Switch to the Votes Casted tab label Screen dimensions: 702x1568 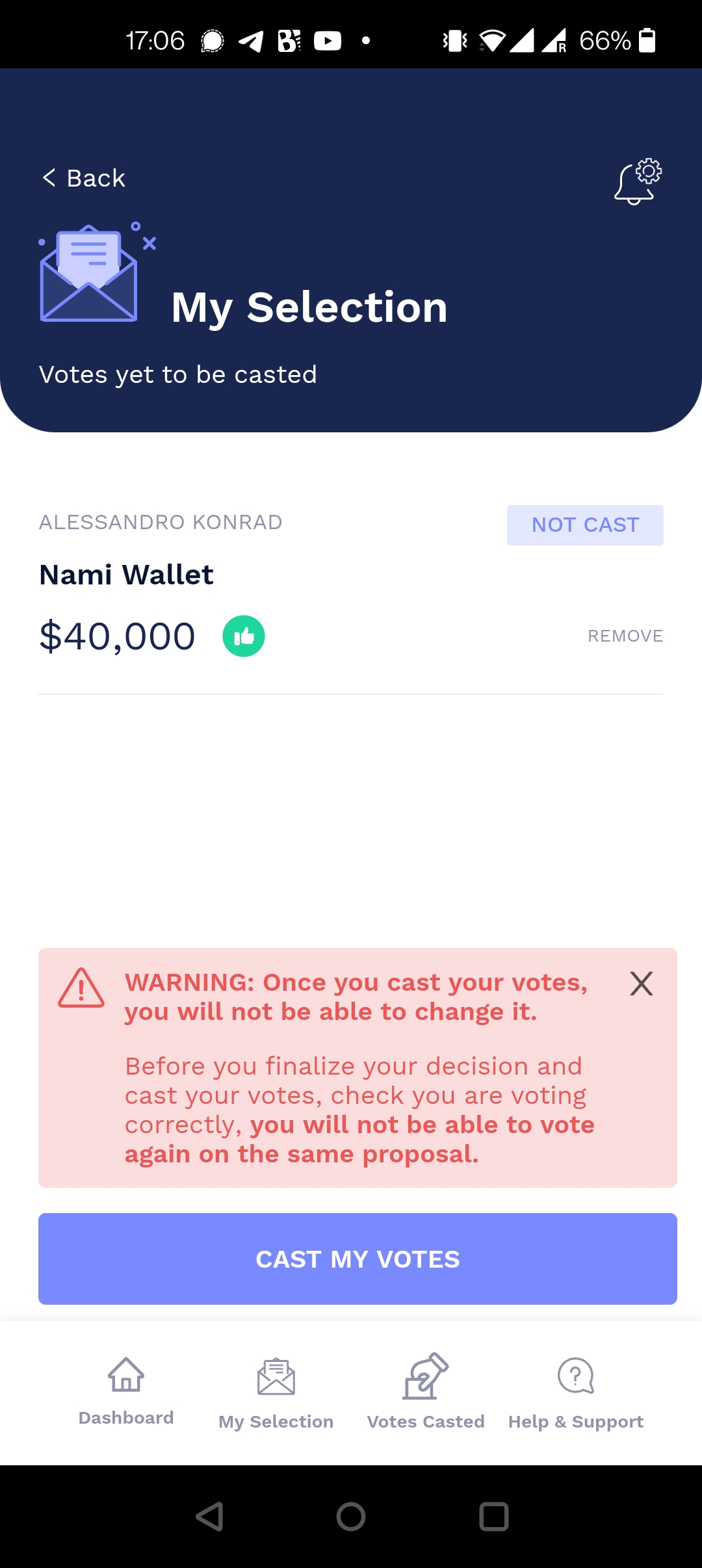[x=426, y=1422]
